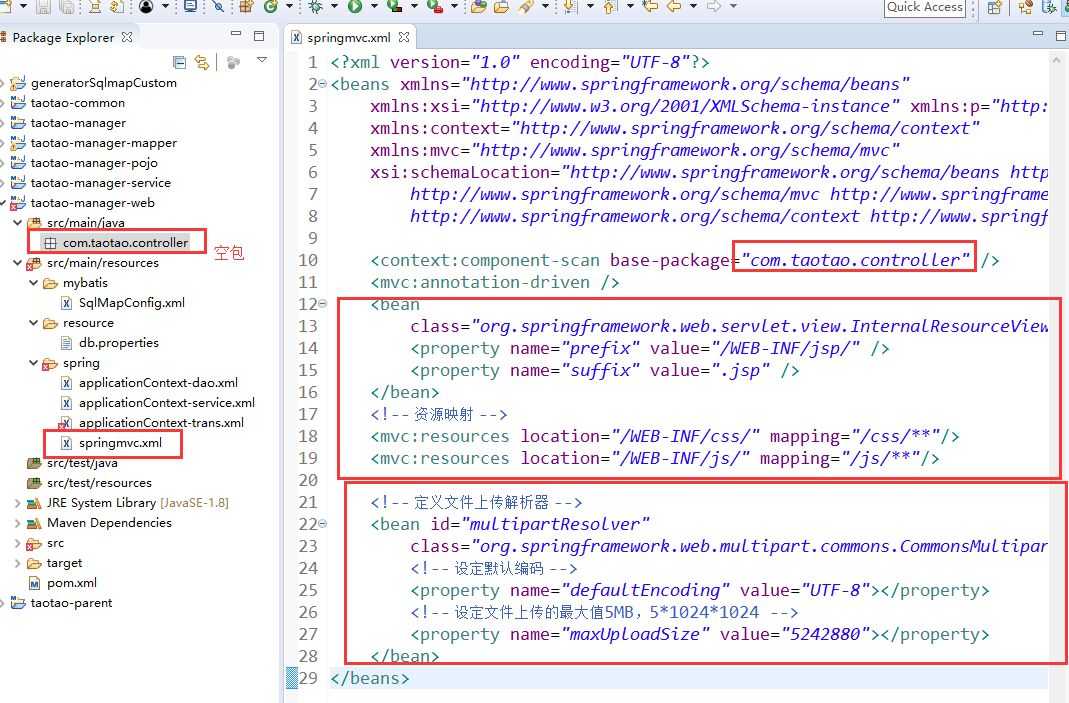Select the taotao-manager-pojo project
The image size is (1069, 703).
tap(94, 163)
